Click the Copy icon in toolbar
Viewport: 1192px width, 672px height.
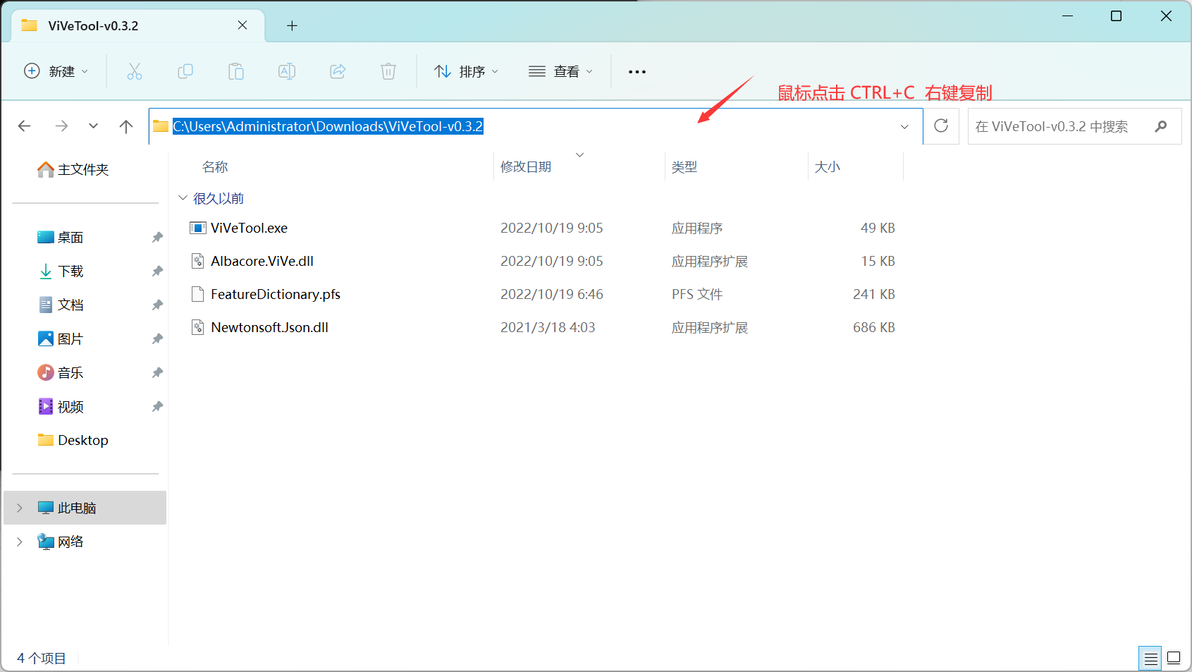point(185,71)
